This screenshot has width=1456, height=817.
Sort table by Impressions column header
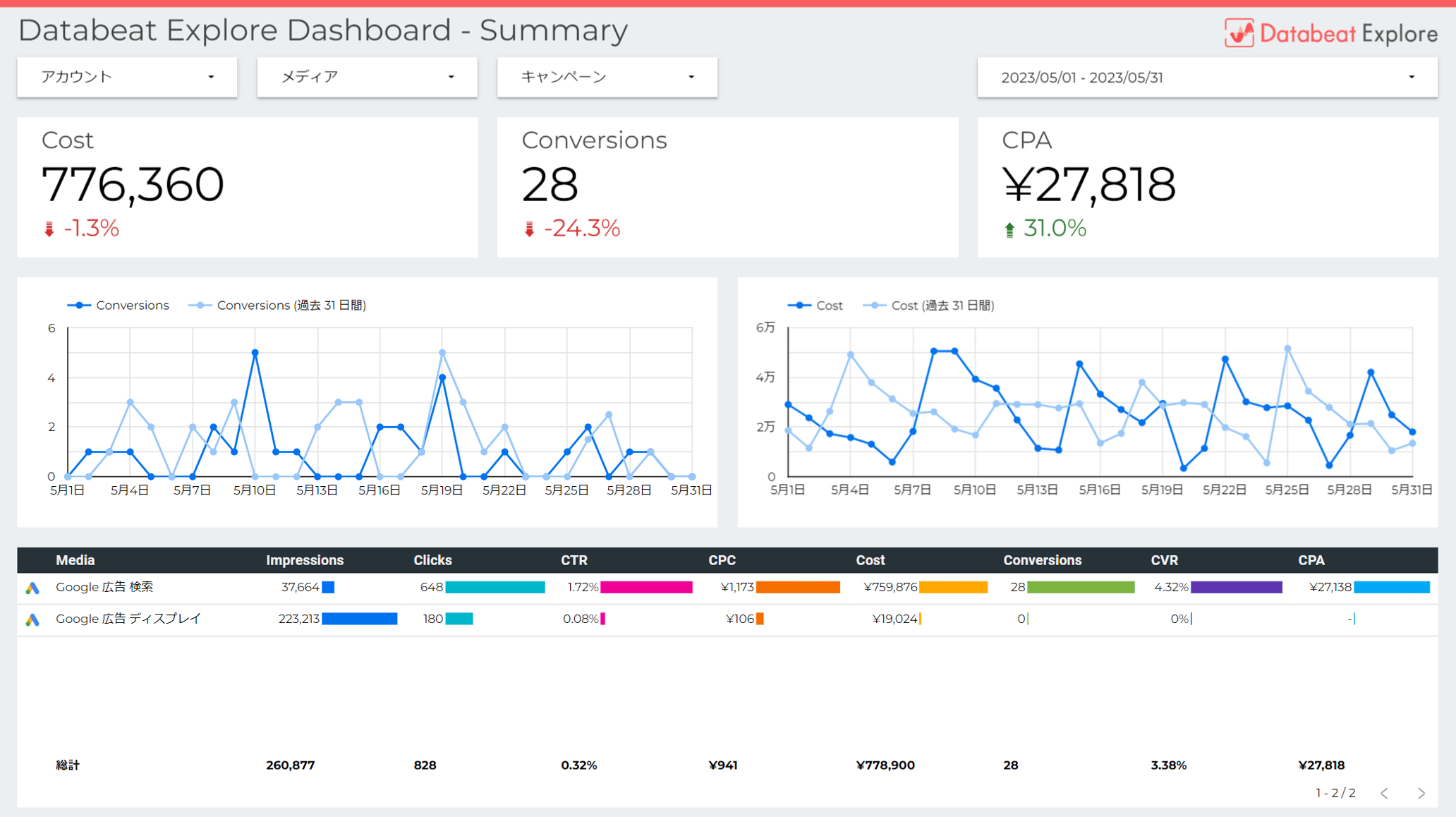click(305, 560)
